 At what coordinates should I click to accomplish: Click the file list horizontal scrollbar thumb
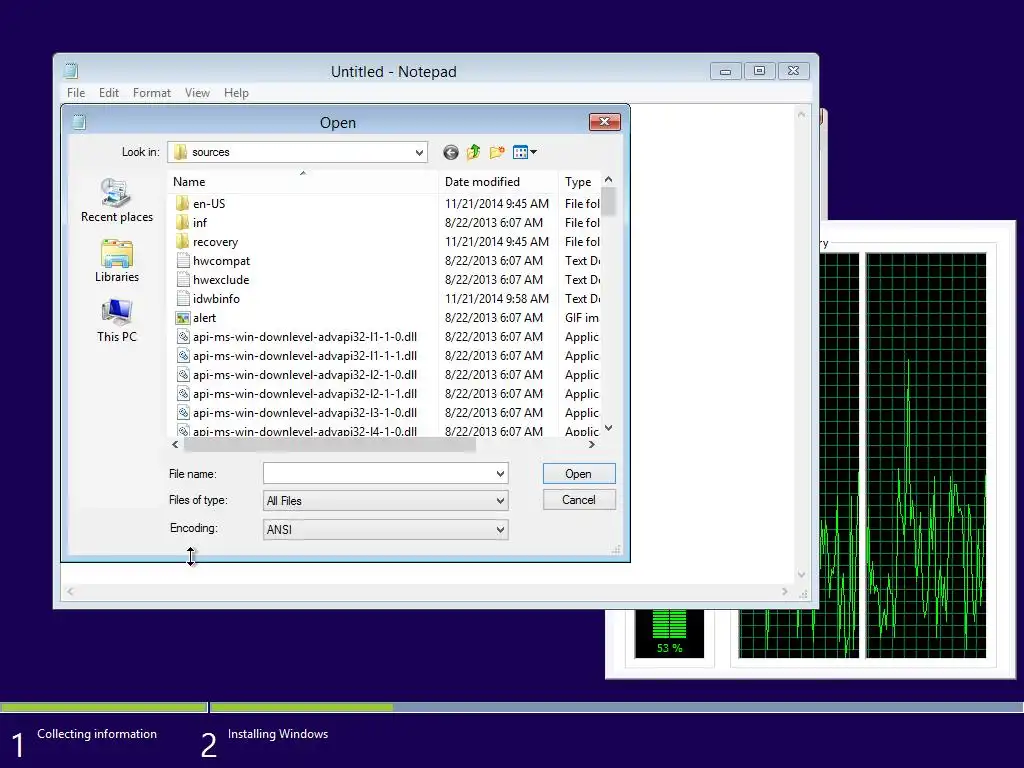[x=330, y=445]
